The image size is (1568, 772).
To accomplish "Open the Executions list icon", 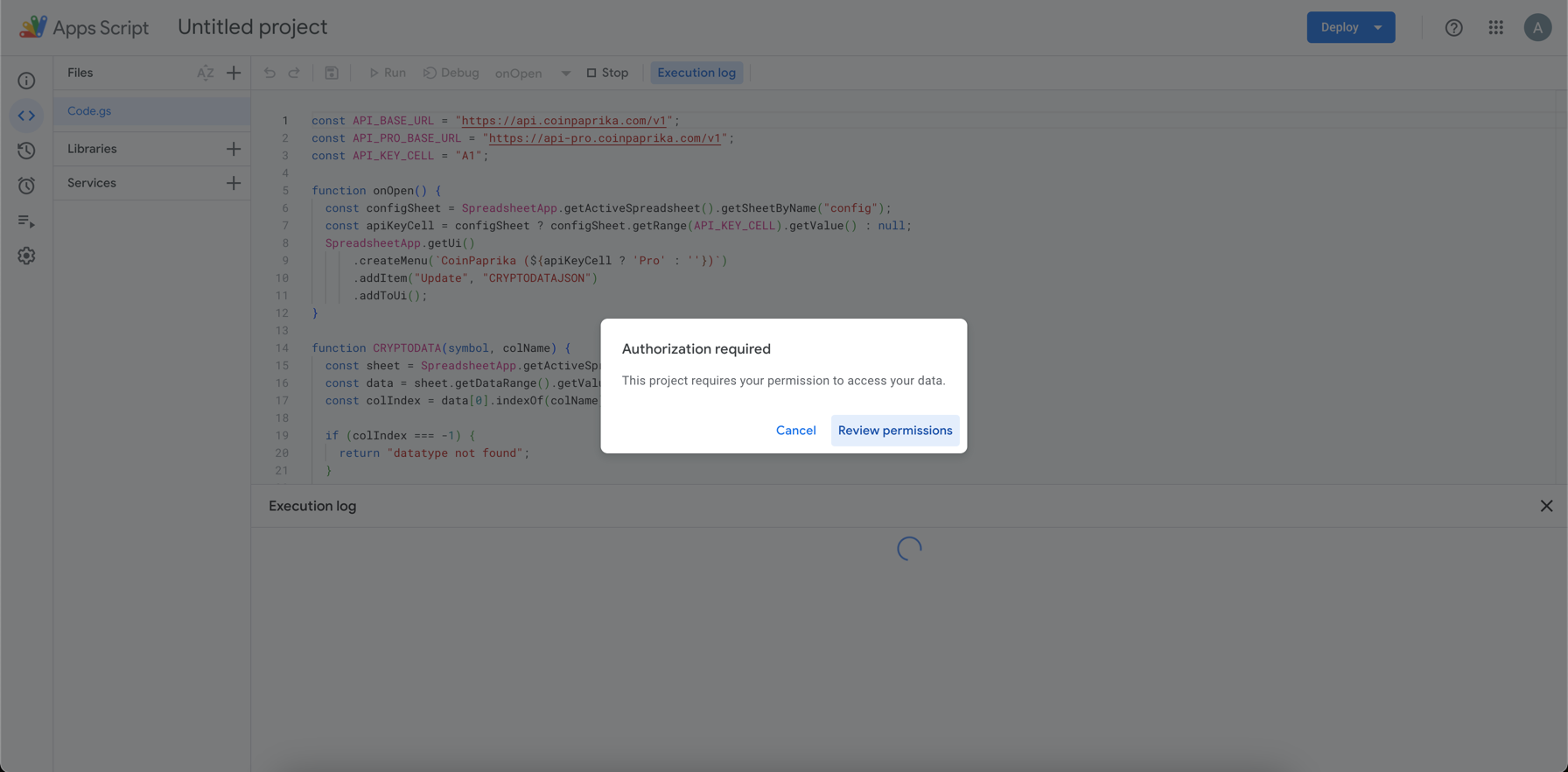I will click(26, 221).
